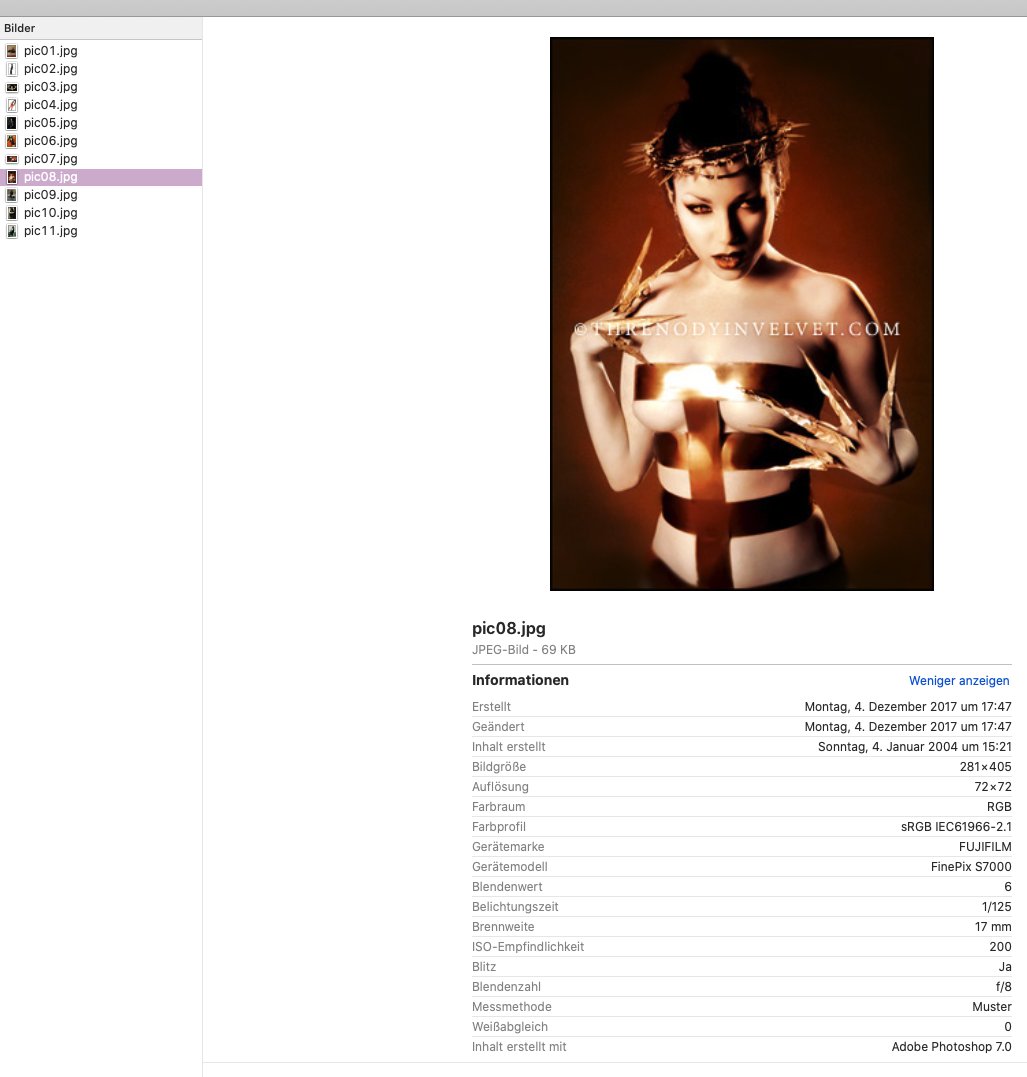This screenshot has width=1027, height=1077.
Task: Click the pic06.jpg file icon
Action: click(12, 141)
